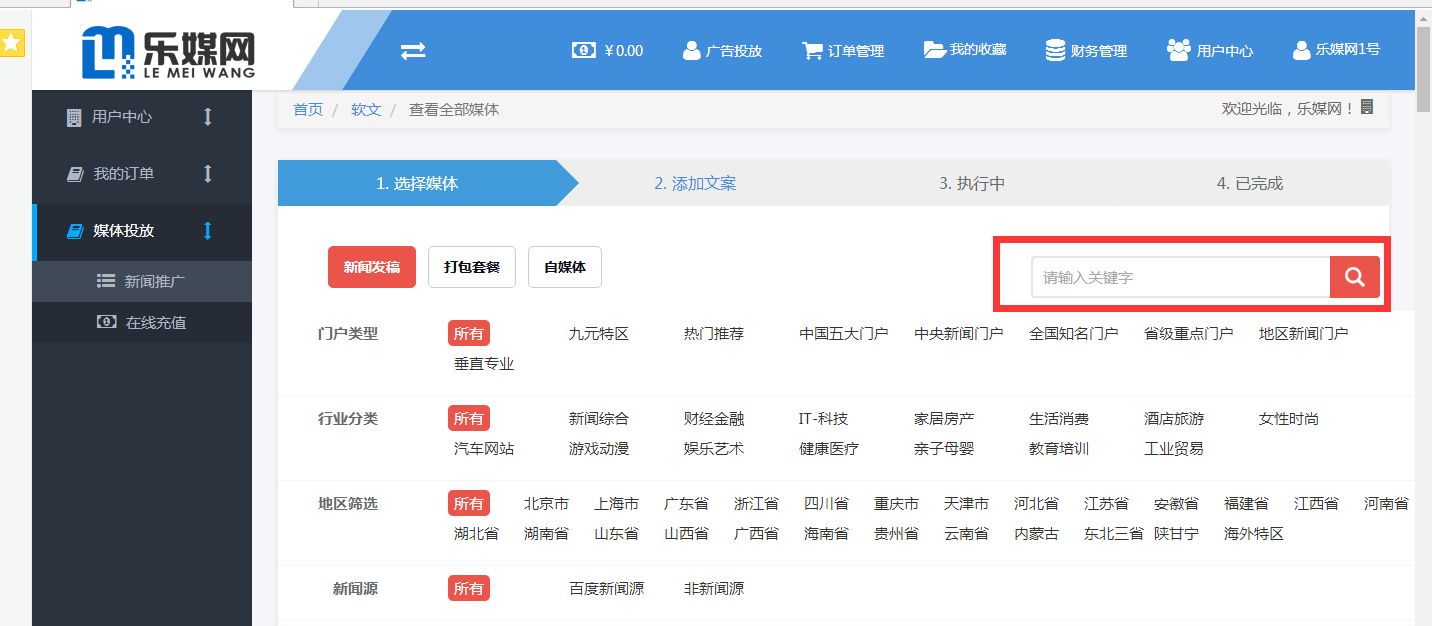
Task: Select 所有 in 新闻源 filter
Action: [x=469, y=589]
